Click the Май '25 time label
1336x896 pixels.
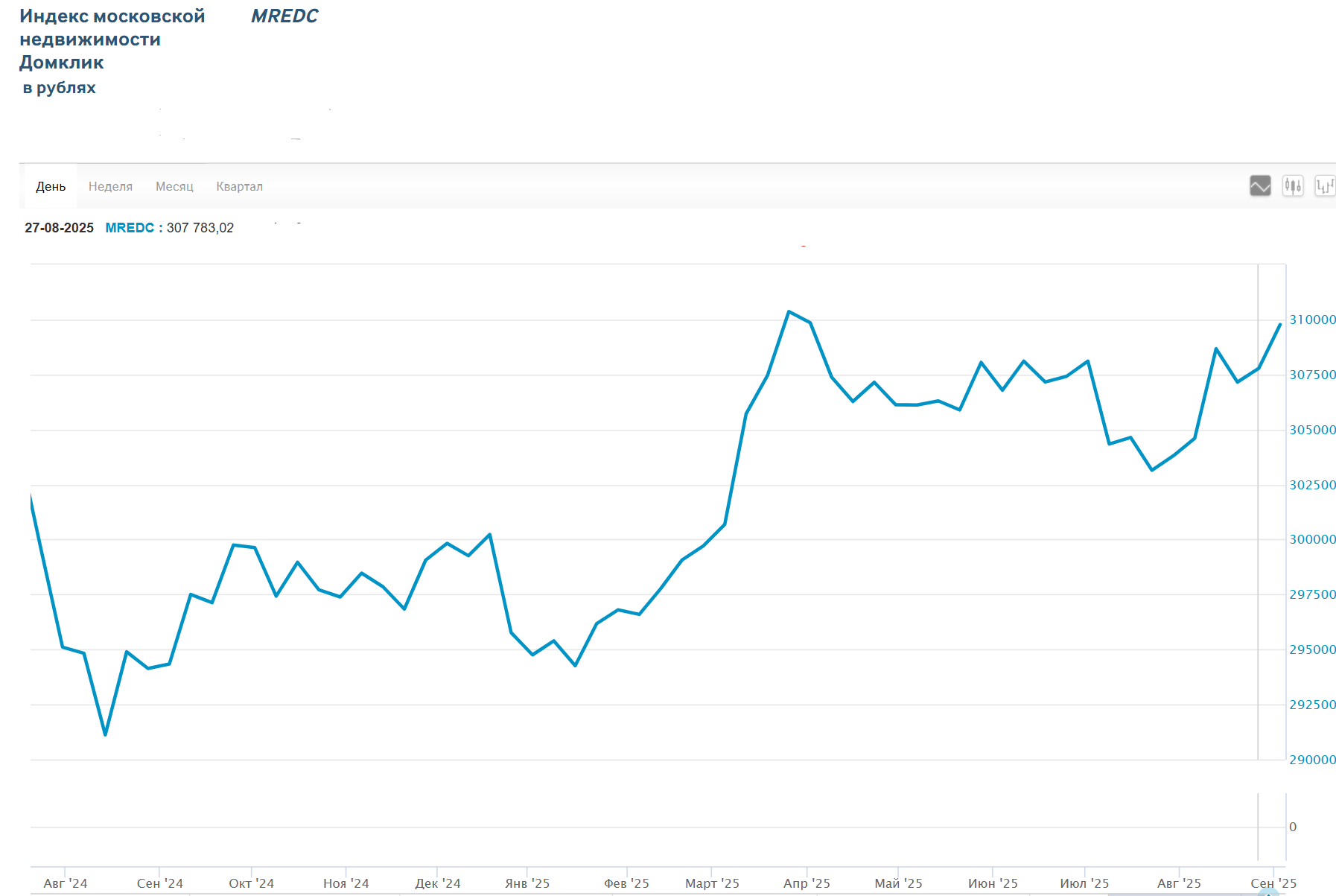(898, 883)
